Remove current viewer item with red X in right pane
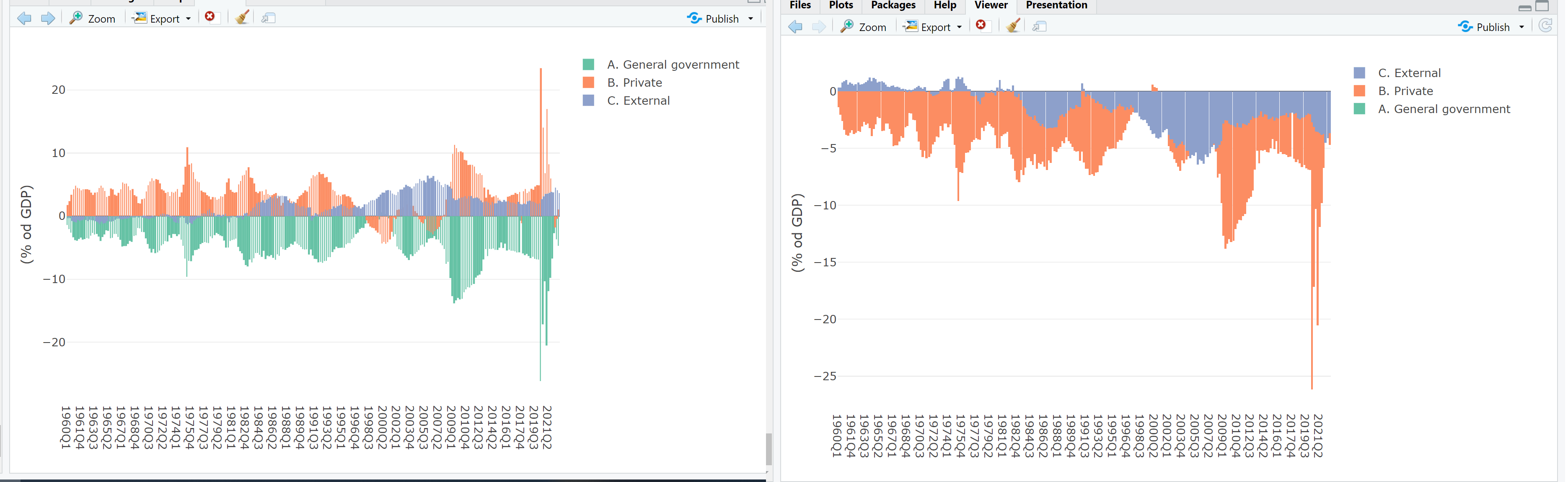Viewport: 1568px width, 482px height. pyautogui.click(x=981, y=25)
